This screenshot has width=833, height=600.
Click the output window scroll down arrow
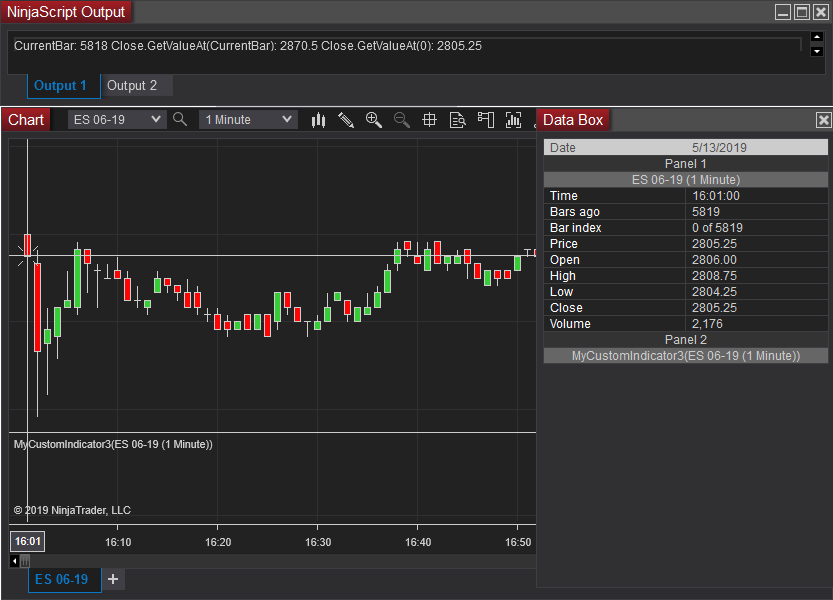(817, 52)
